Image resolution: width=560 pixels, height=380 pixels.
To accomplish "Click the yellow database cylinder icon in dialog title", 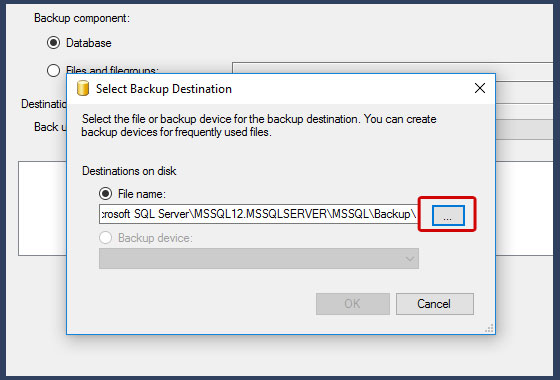I will (83, 88).
